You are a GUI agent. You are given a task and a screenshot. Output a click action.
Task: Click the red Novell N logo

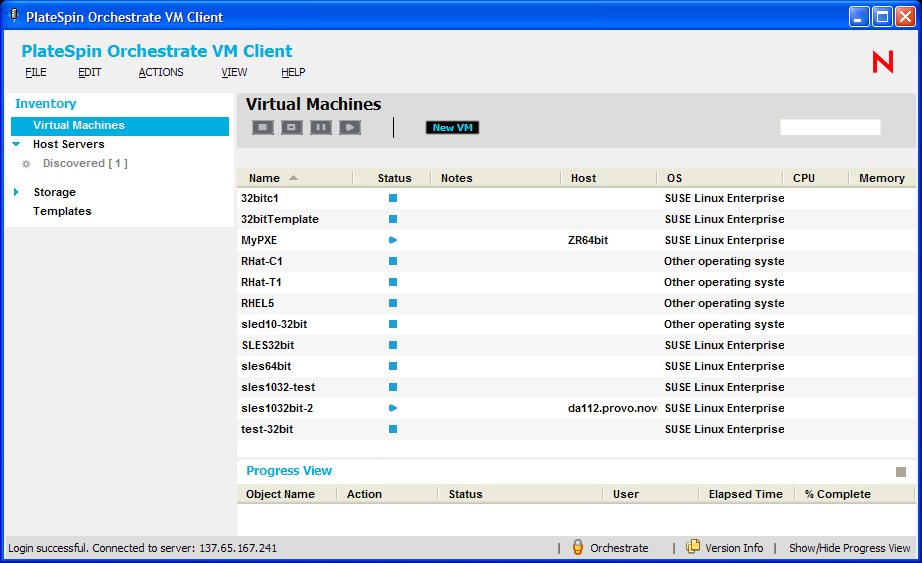[882, 62]
